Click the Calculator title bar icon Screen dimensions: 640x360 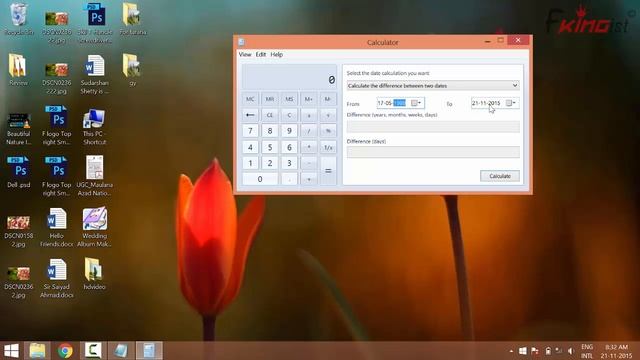[x=242, y=42]
